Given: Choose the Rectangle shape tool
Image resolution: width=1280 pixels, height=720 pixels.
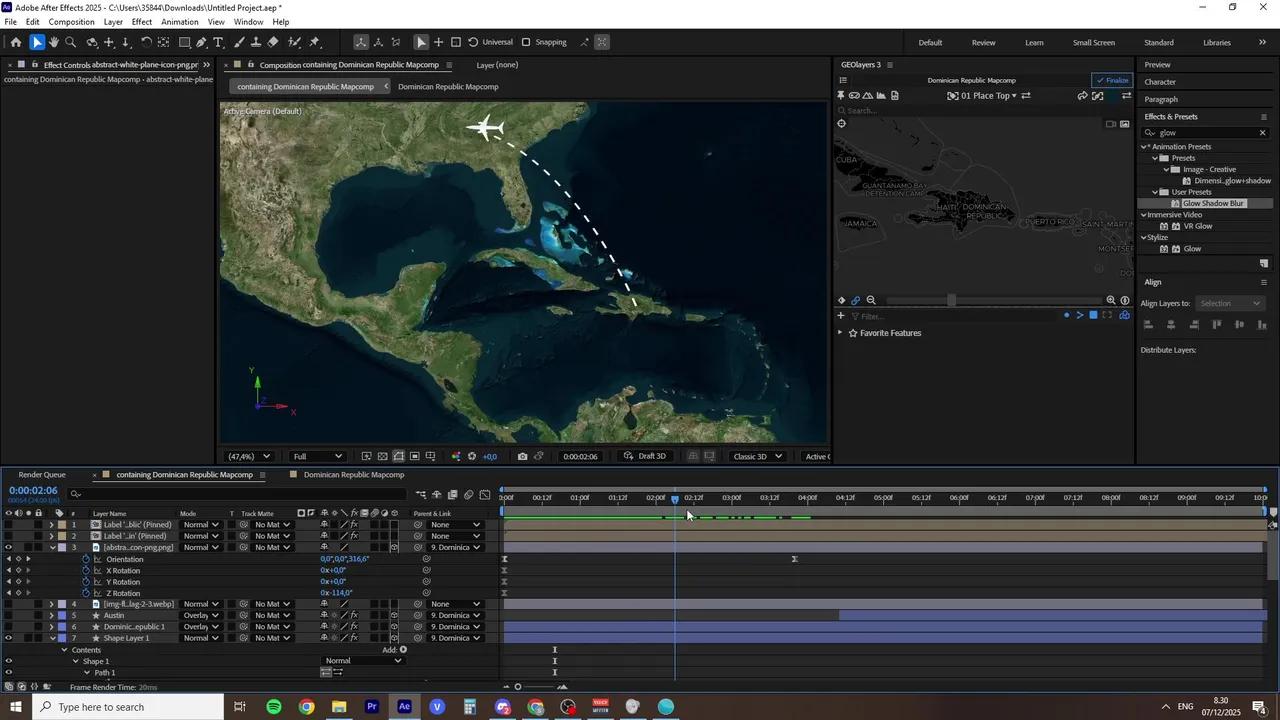Looking at the screenshot, I should (184, 42).
